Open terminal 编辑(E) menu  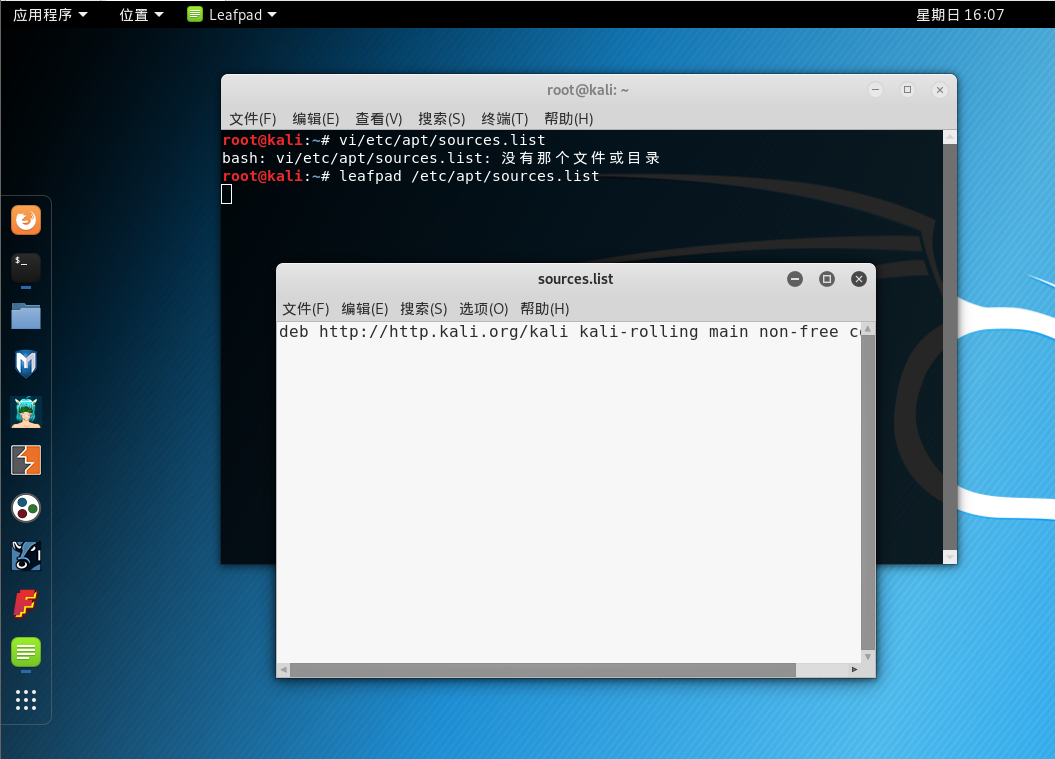click(316, 119)
